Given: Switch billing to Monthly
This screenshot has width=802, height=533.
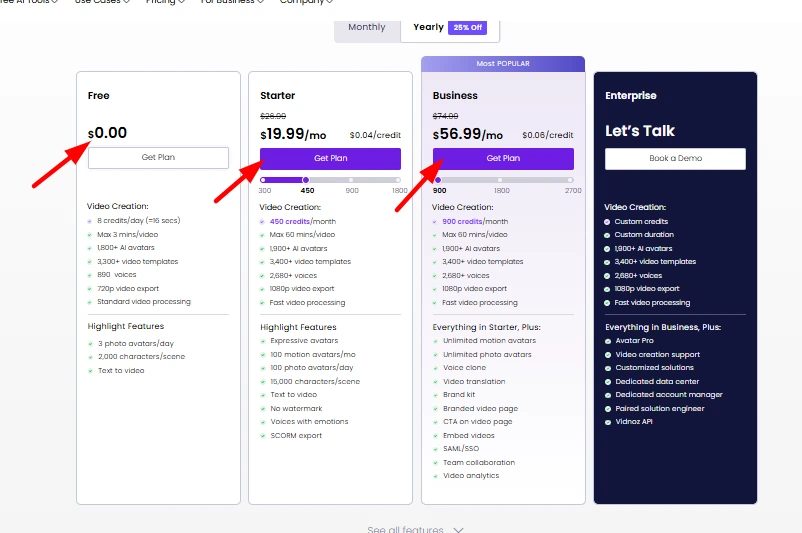Looking at the screenshot, I should [367, 27].
